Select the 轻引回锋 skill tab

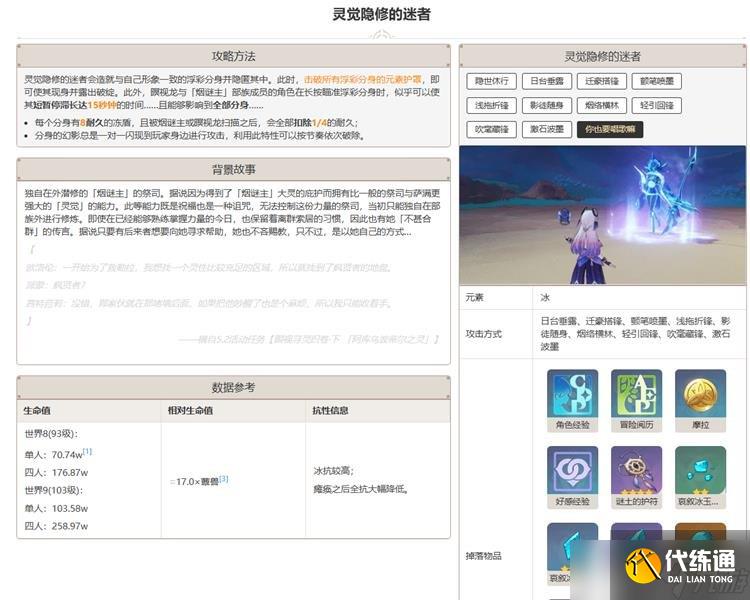pyautogui.click(x=657, y=105)
